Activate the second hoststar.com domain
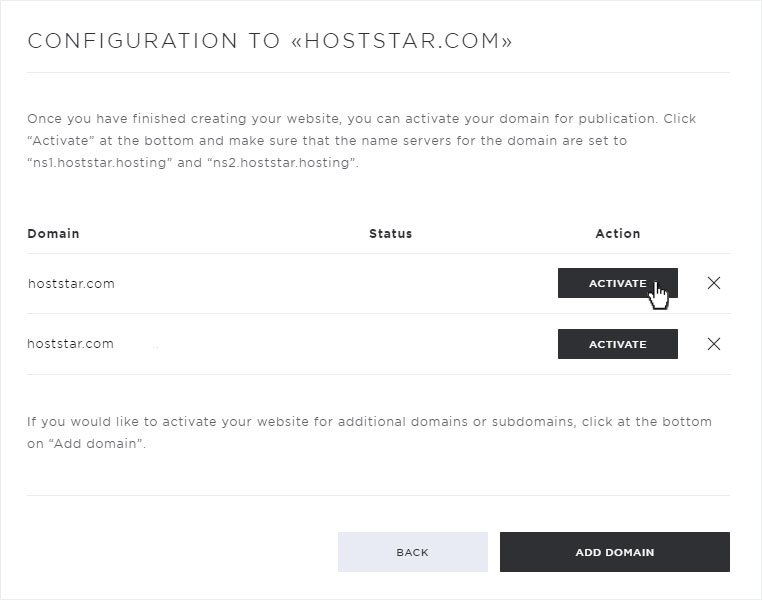Viewport: 762px width, 600px height. pyautogui.click(x=618, y=344)
